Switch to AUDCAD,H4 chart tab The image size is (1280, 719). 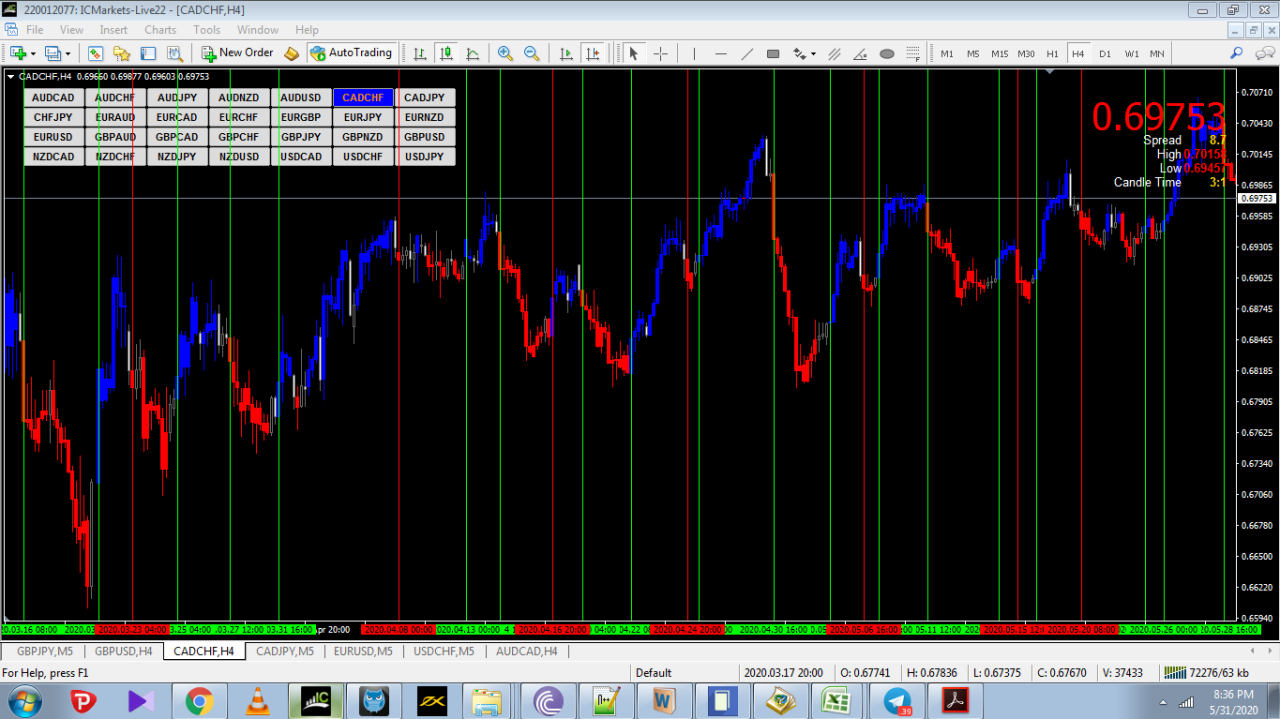point(526,651)
